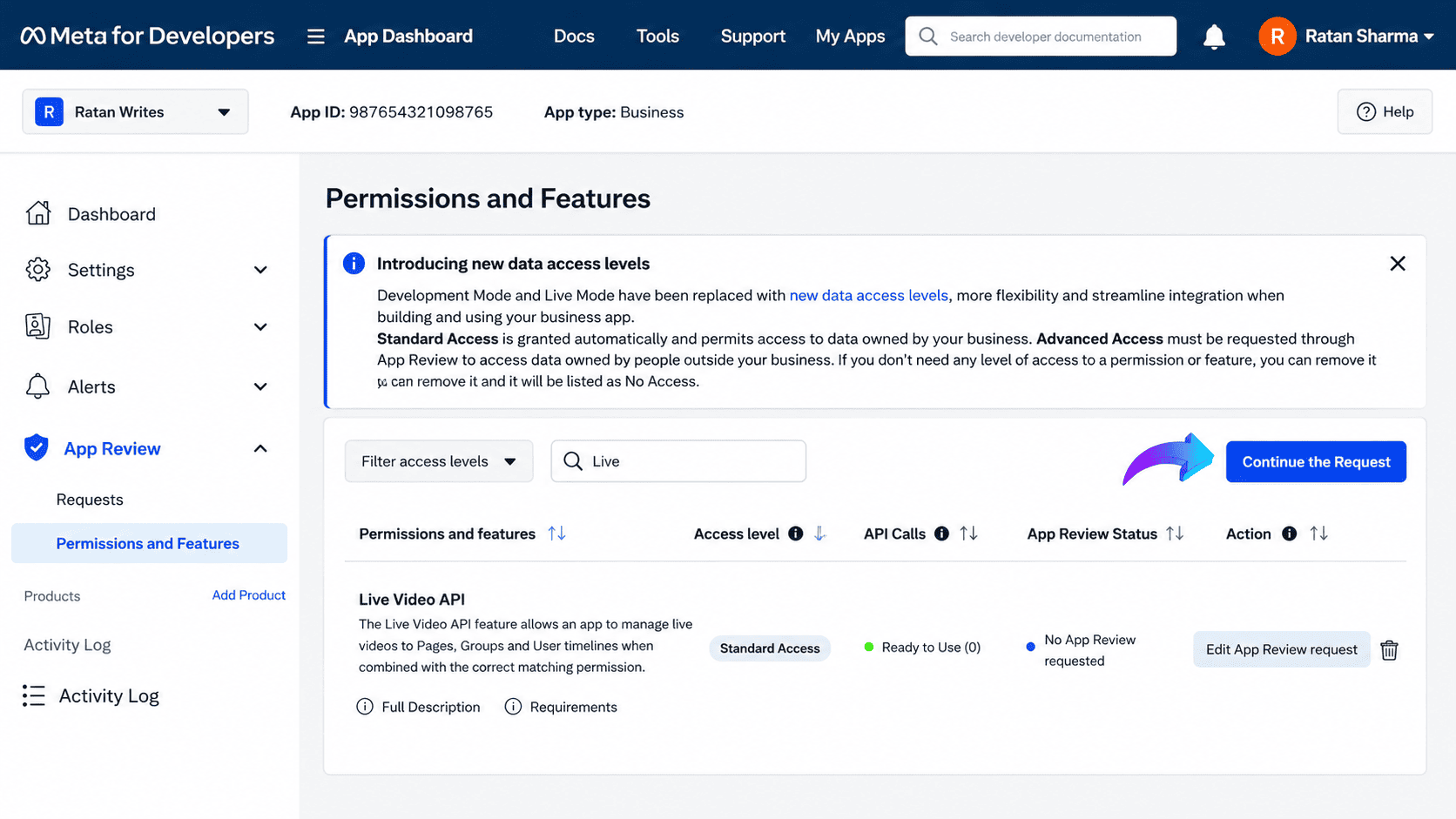
Task: Follow the new data access levels link
Action: (x=868, y=295)
